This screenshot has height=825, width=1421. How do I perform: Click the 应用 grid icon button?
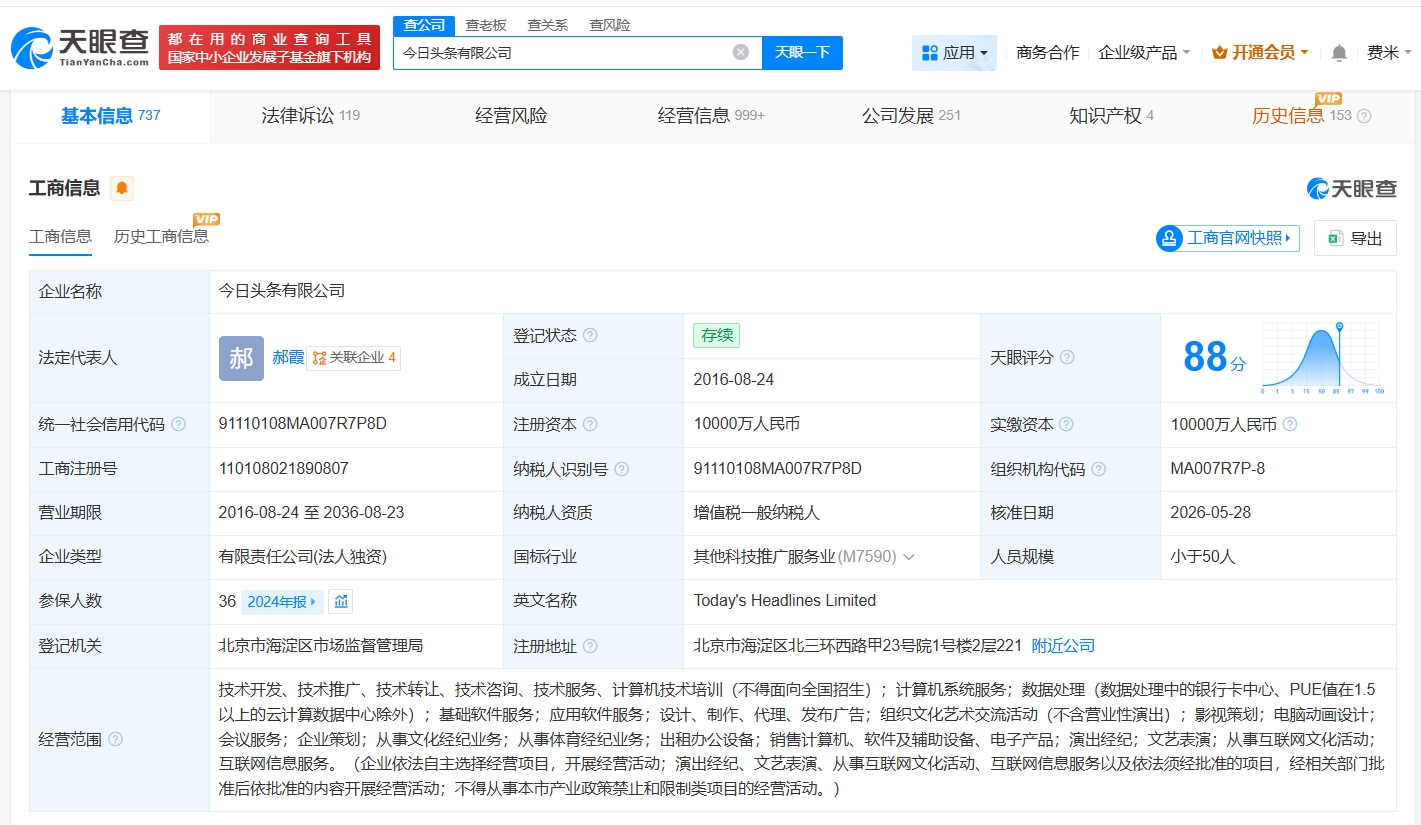[930, 52]
